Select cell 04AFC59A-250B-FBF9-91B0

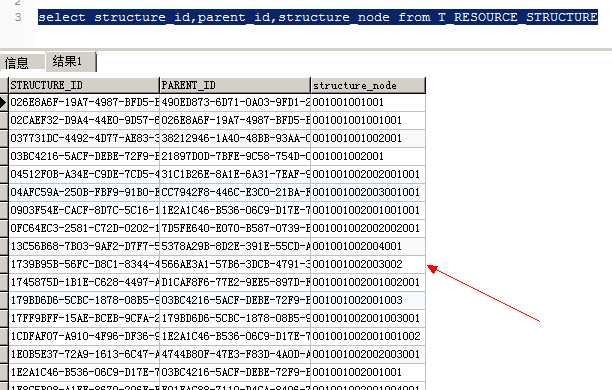click(x=84, y=192)
